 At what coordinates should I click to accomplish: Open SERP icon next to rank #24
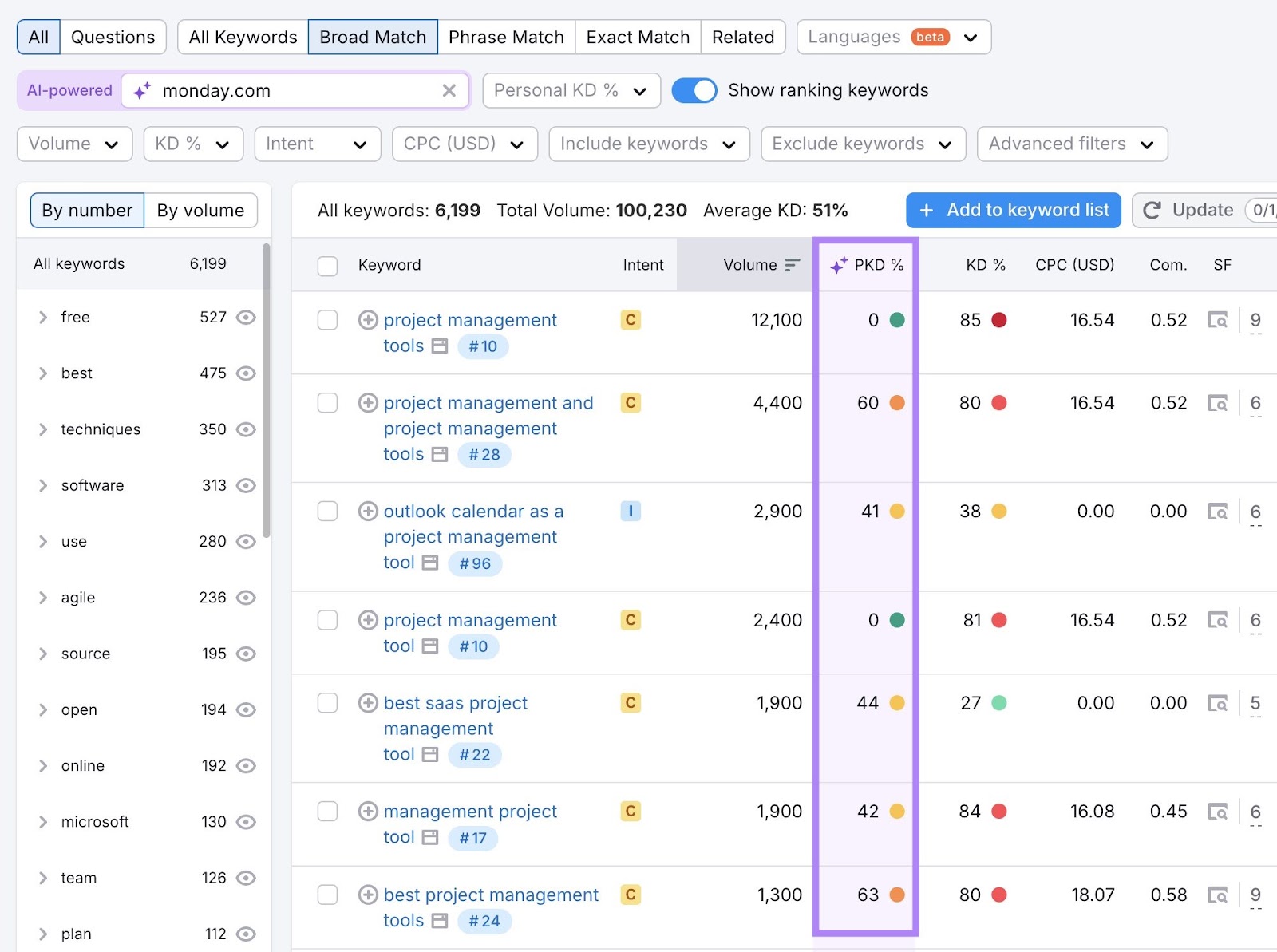click(x=439, y=921)
